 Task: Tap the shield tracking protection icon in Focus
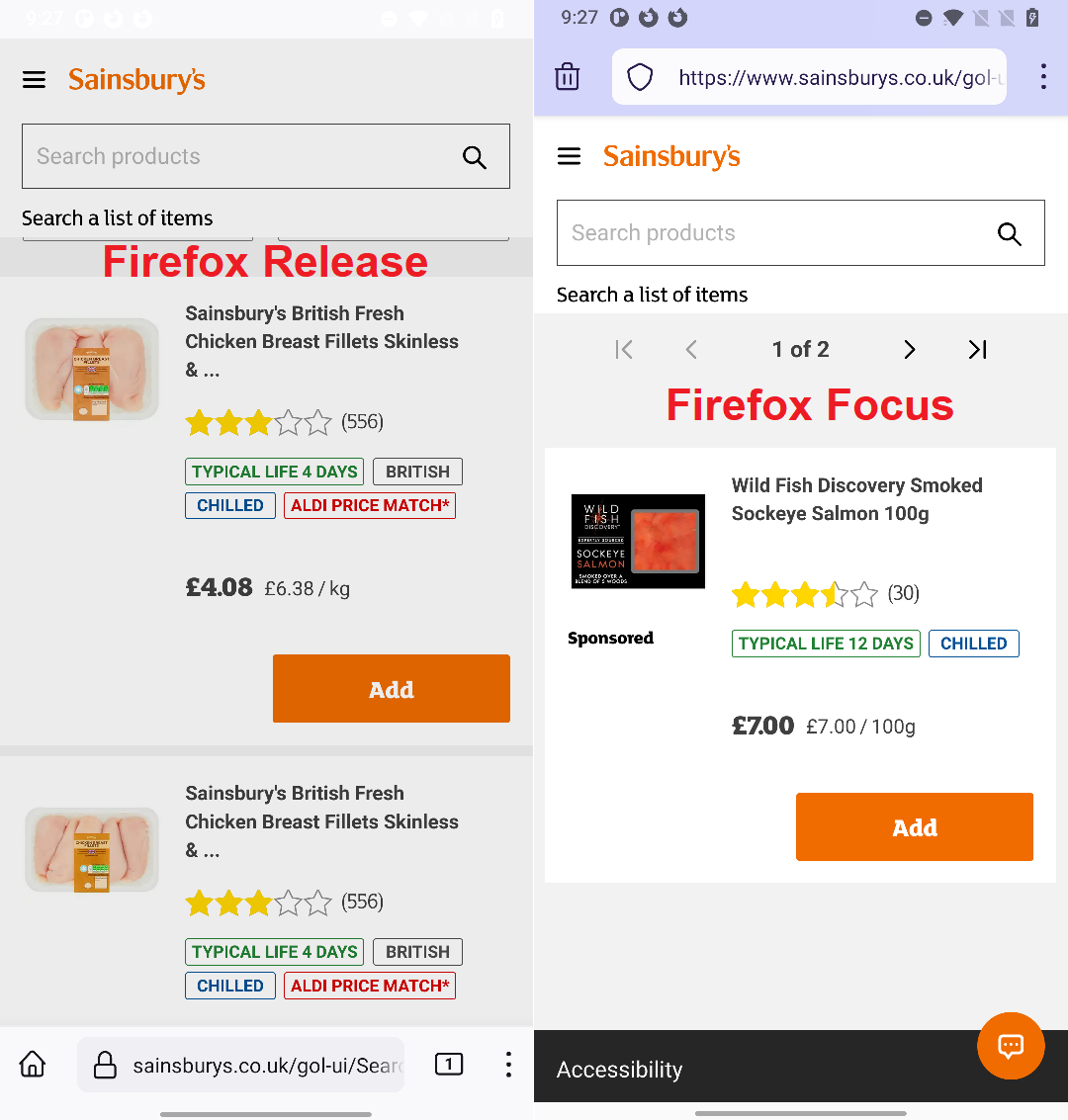tap(639, 76)
